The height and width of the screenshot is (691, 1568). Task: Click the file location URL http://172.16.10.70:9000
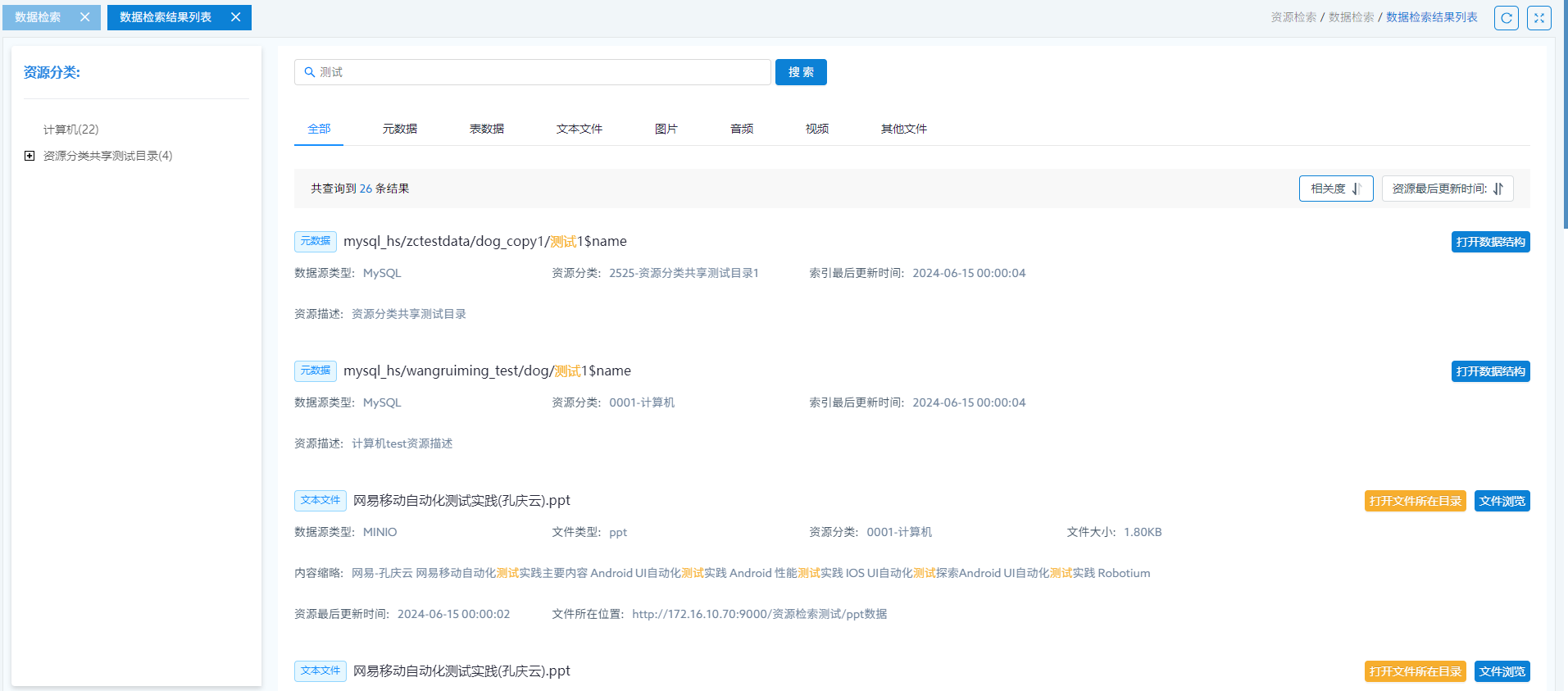[x=759, y=614]
